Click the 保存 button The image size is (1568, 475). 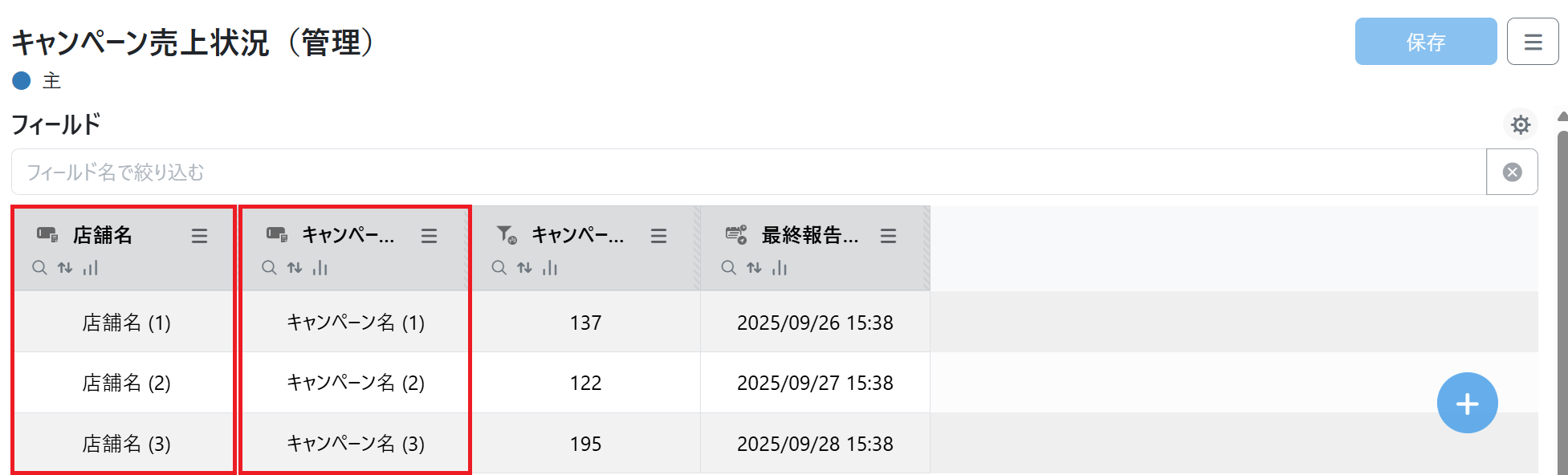[x=1425, y=42]
